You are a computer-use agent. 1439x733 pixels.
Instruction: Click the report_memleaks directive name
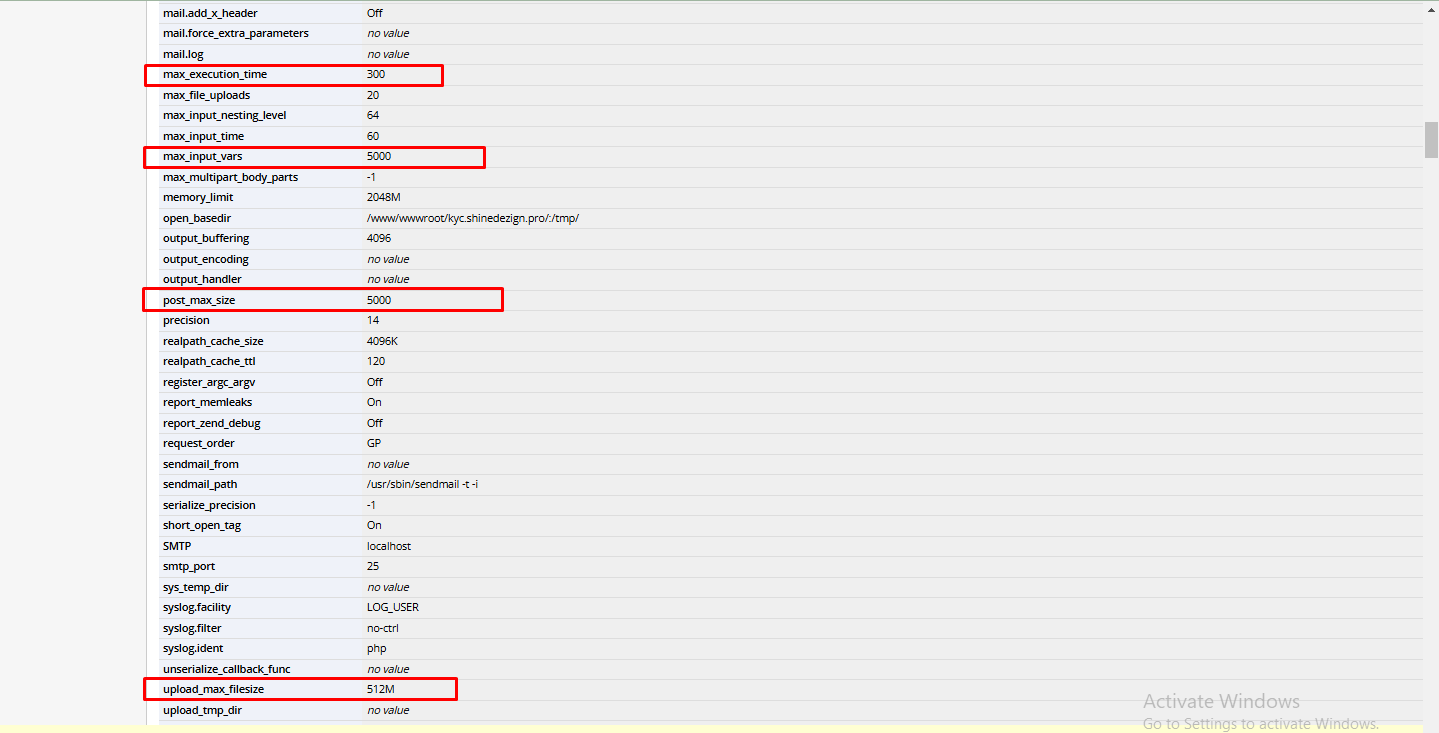pos(207,403)
